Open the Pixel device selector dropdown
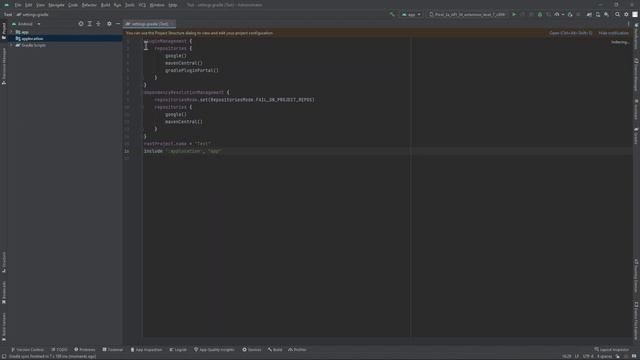The image size is (640, 360). (x=467, y=14)
